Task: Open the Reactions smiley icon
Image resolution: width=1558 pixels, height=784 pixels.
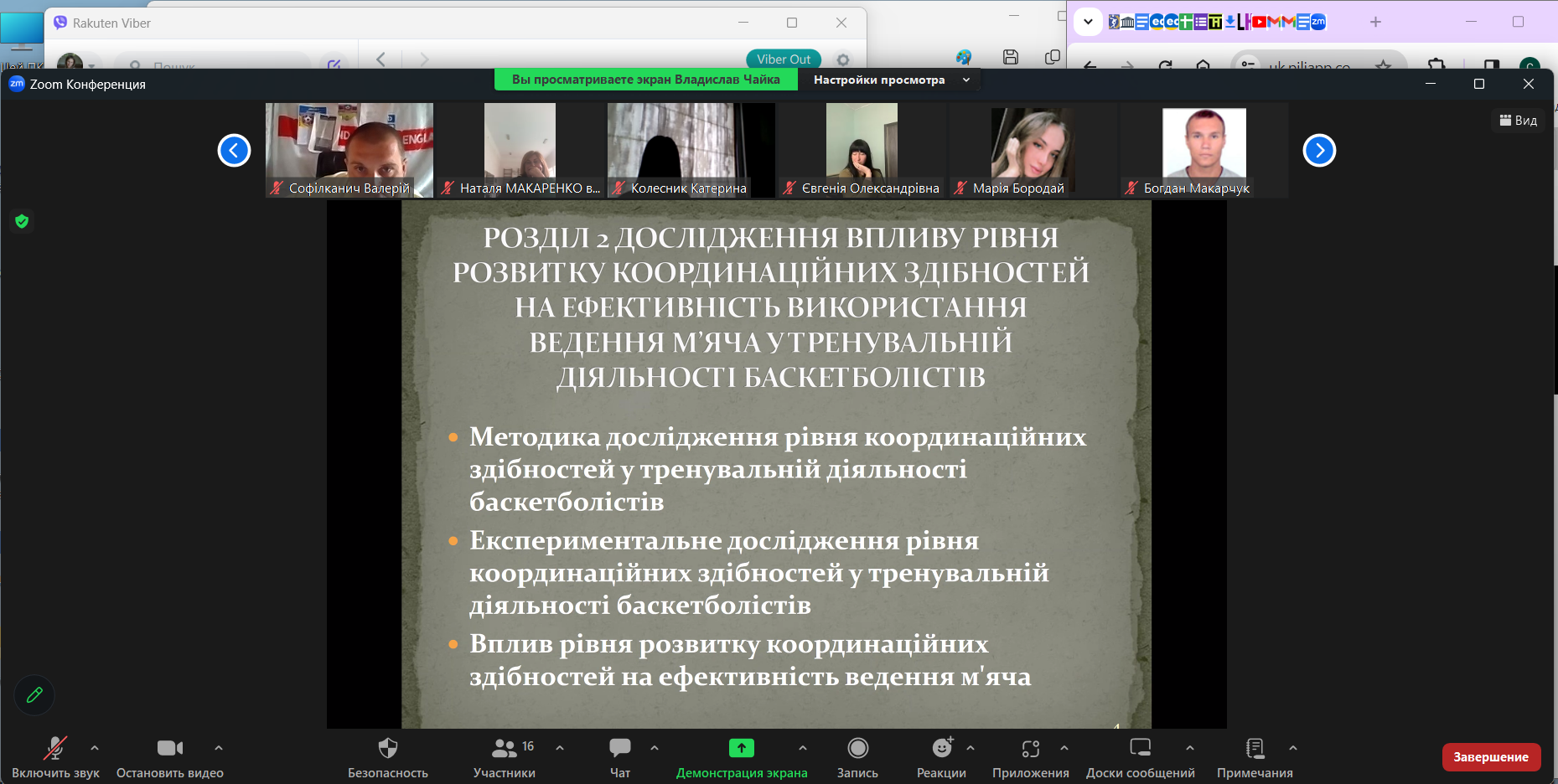Action: (941, 748)
